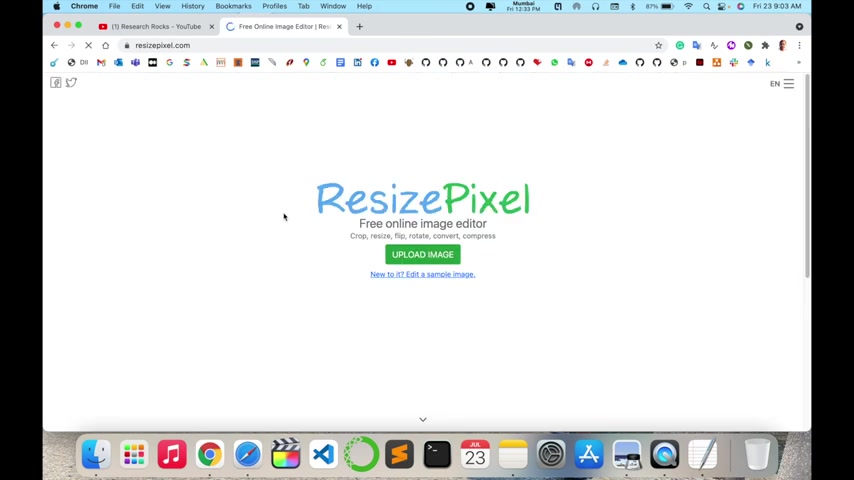This screenshot has height=480, width=854.
Task: Click the Wi-Fi status icon
Action: pos(688,6)
